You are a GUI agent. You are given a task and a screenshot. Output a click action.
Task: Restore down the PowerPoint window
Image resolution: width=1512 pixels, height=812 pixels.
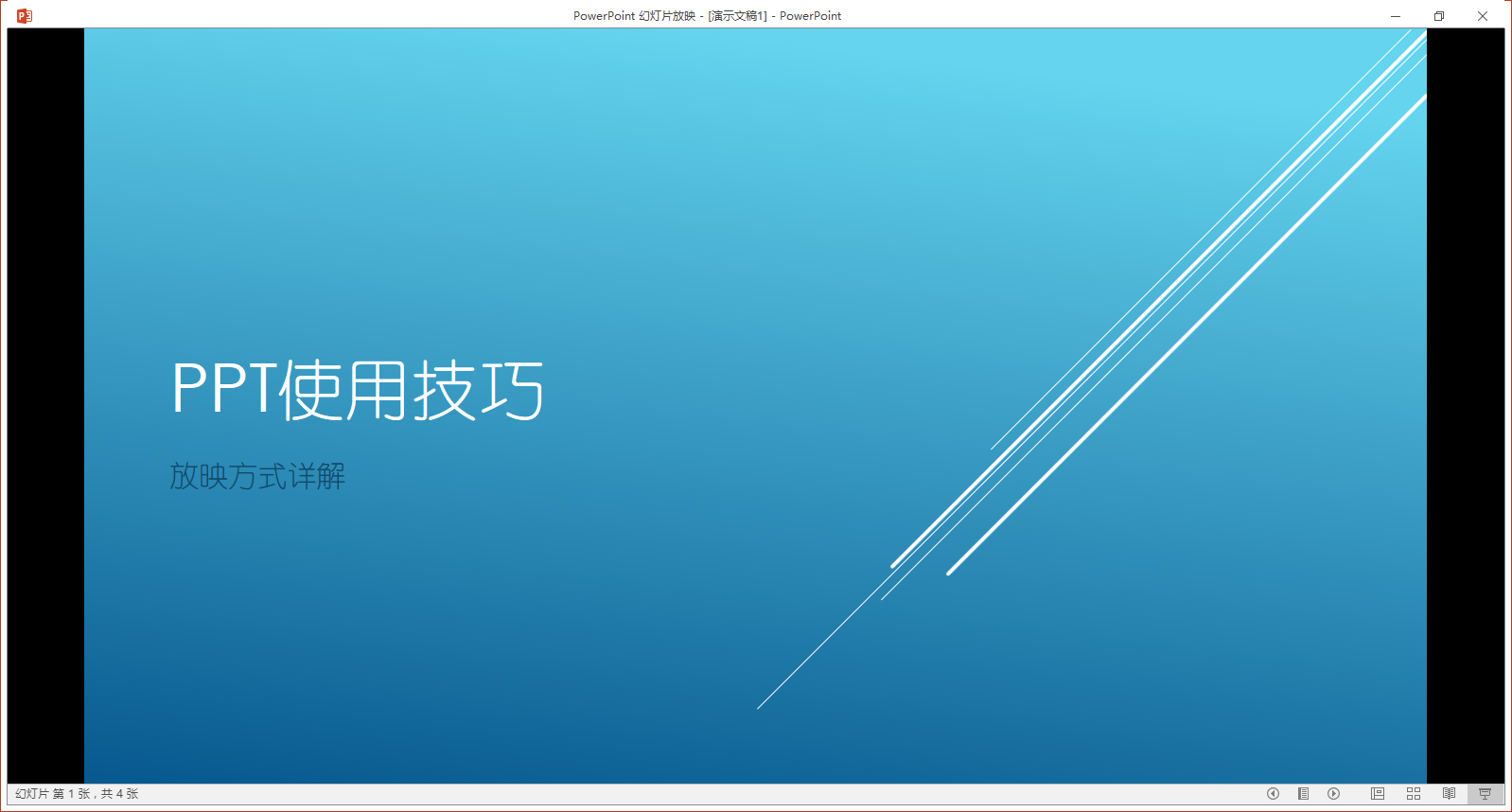[1439, 15]
